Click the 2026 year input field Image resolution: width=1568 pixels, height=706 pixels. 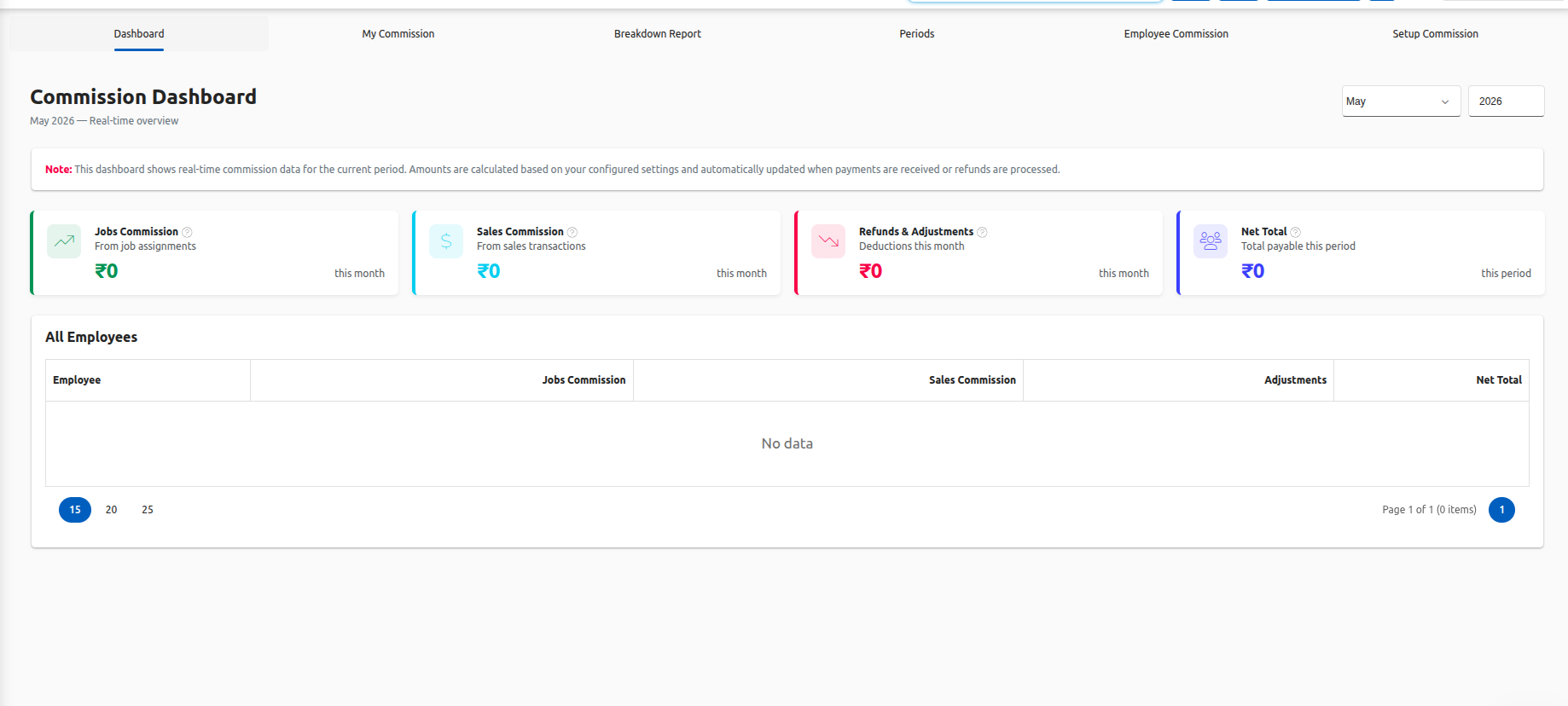click(x=1506, y=101)
